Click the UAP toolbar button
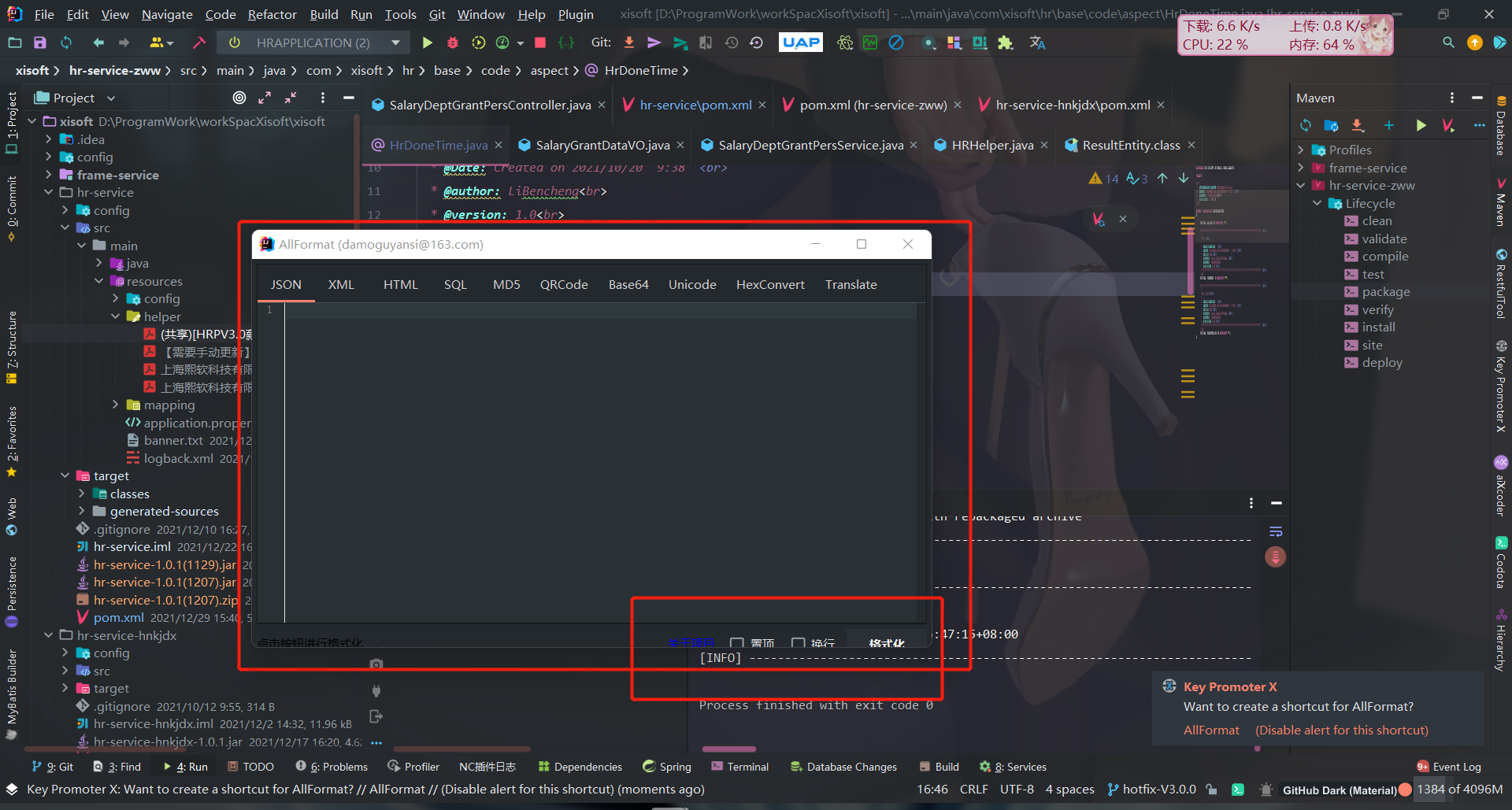 800,43
